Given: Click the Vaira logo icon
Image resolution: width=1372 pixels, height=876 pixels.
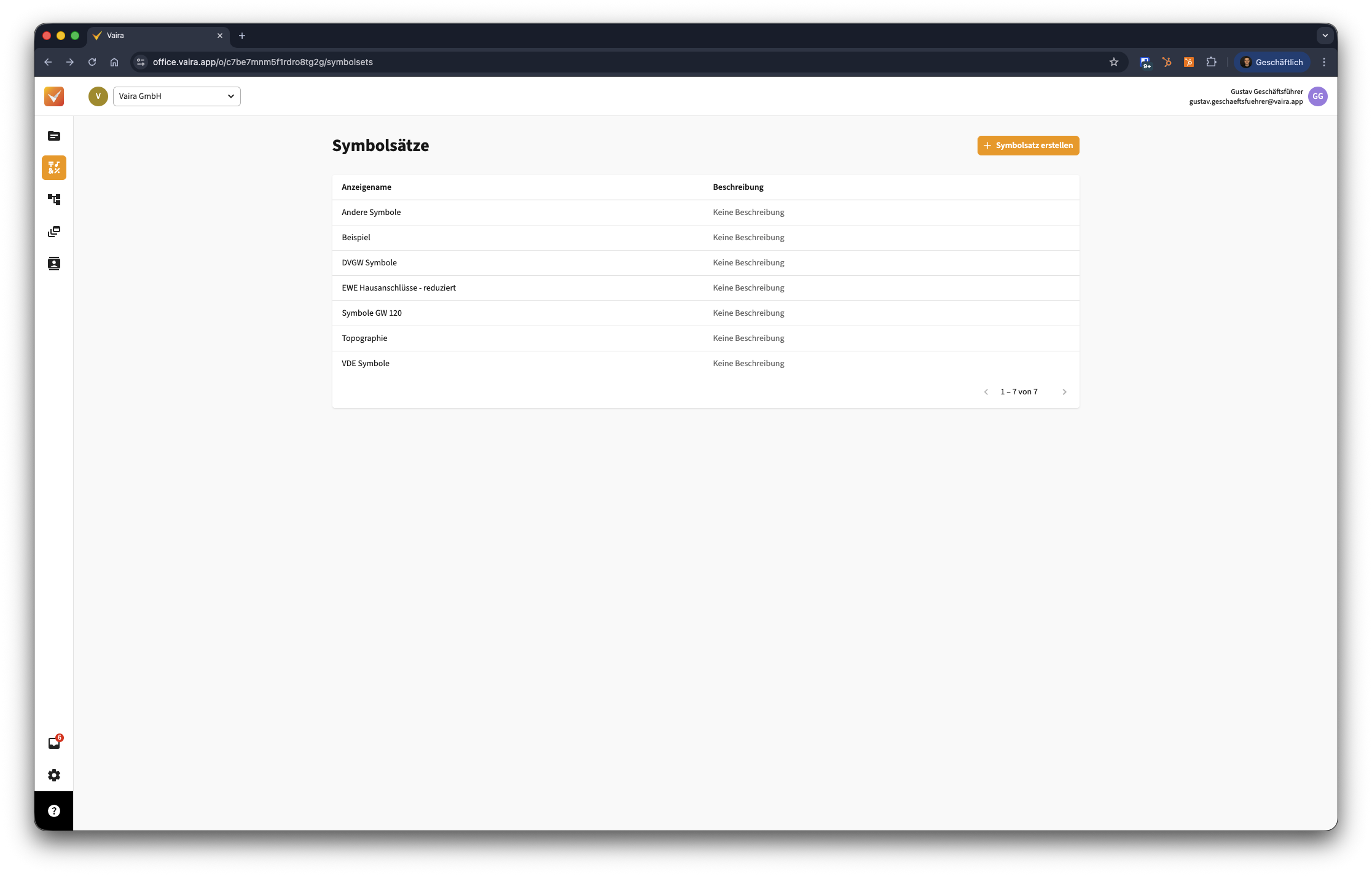Looking at the screenshot, I should click(54, 96).
